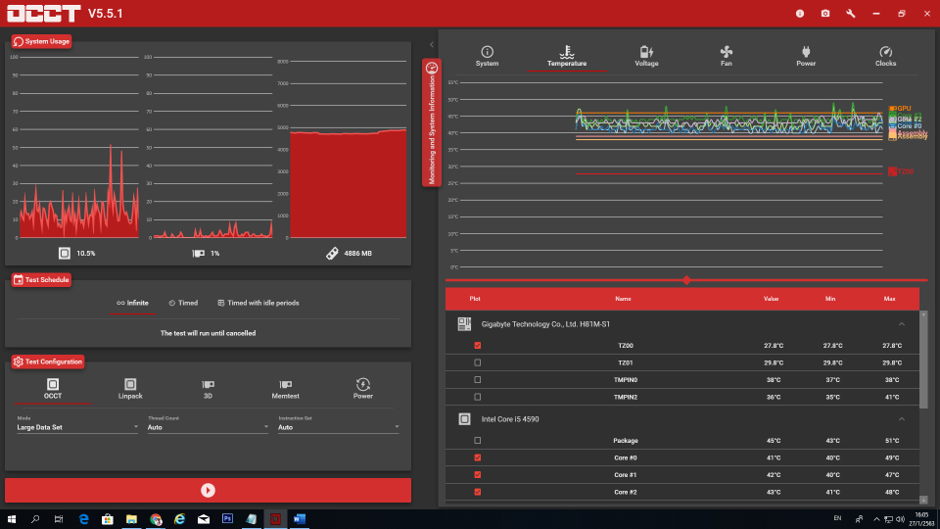The height and width of the screenshot is (529, 940).
Task: Open the Fan monitoring tab
Action: [x=726, y=56]
